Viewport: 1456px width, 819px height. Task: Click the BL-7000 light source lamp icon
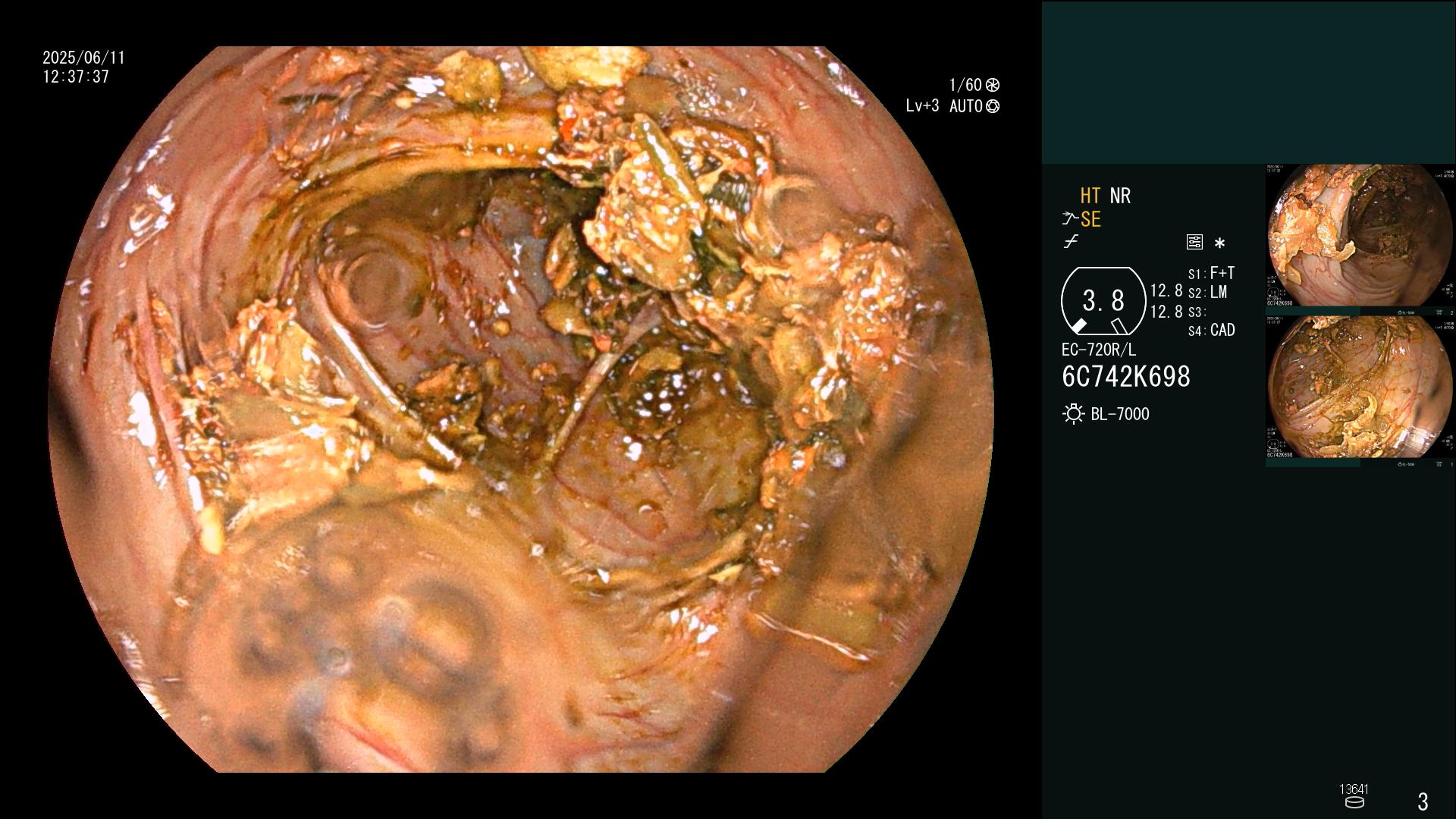(1073, 414)
